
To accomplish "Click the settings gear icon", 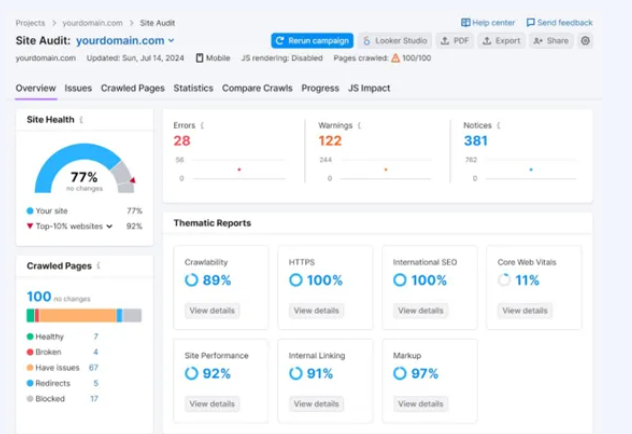I will (585, 41).
